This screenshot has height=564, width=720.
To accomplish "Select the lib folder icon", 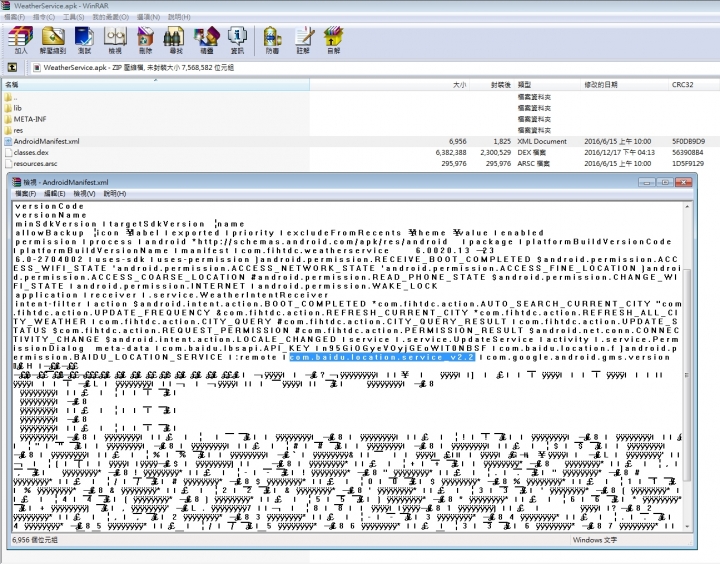I will [8, 108].
